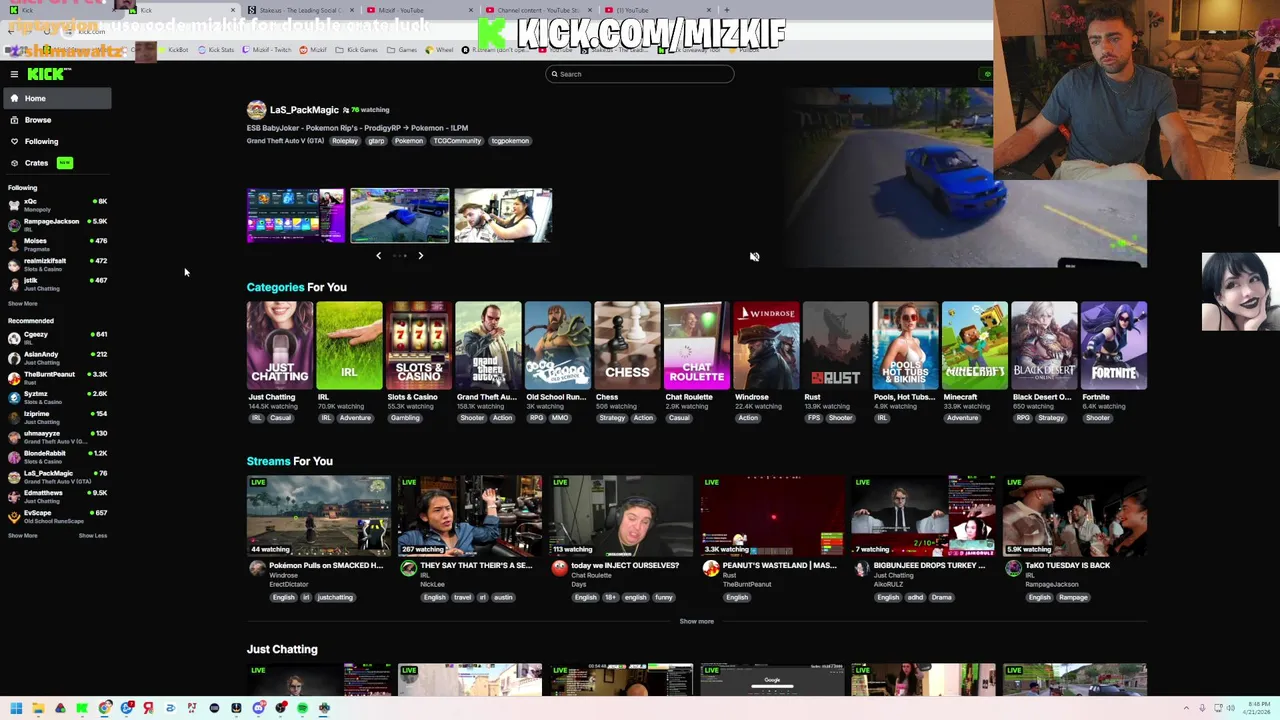Go to previous featured stream arrow
The image size is (1280, 720).
[378, 256]
